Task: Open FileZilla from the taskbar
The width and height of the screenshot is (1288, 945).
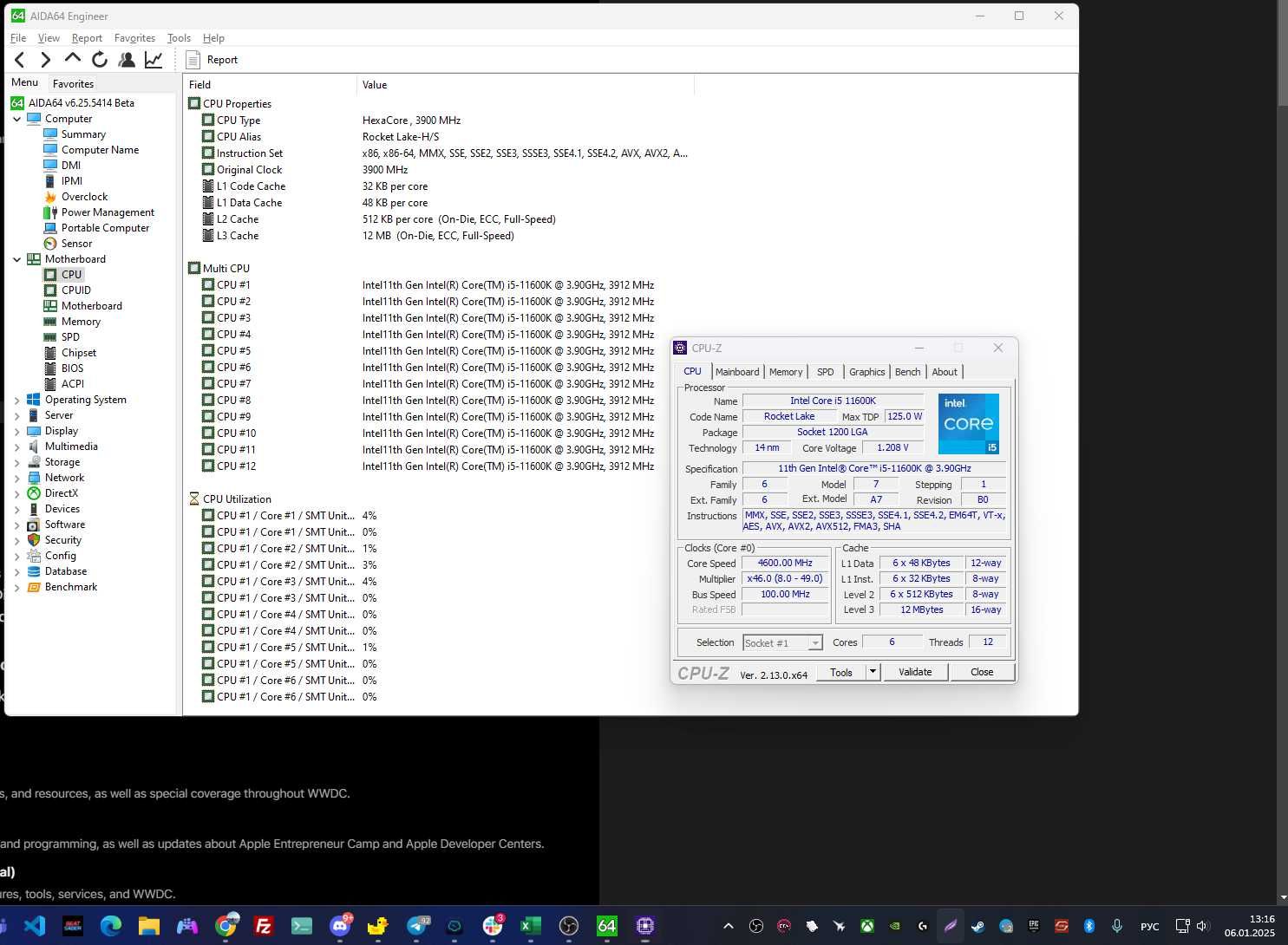Action: tap(264, 926)
